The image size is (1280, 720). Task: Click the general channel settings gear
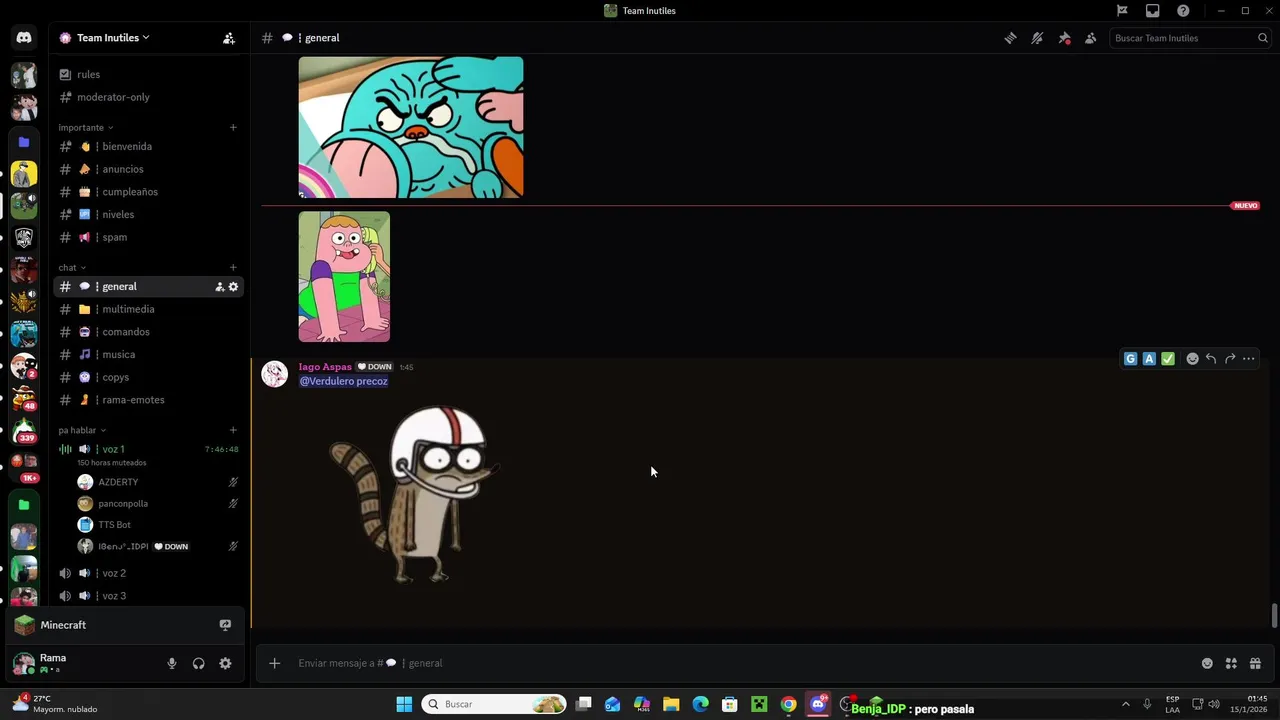pos(234,287)
